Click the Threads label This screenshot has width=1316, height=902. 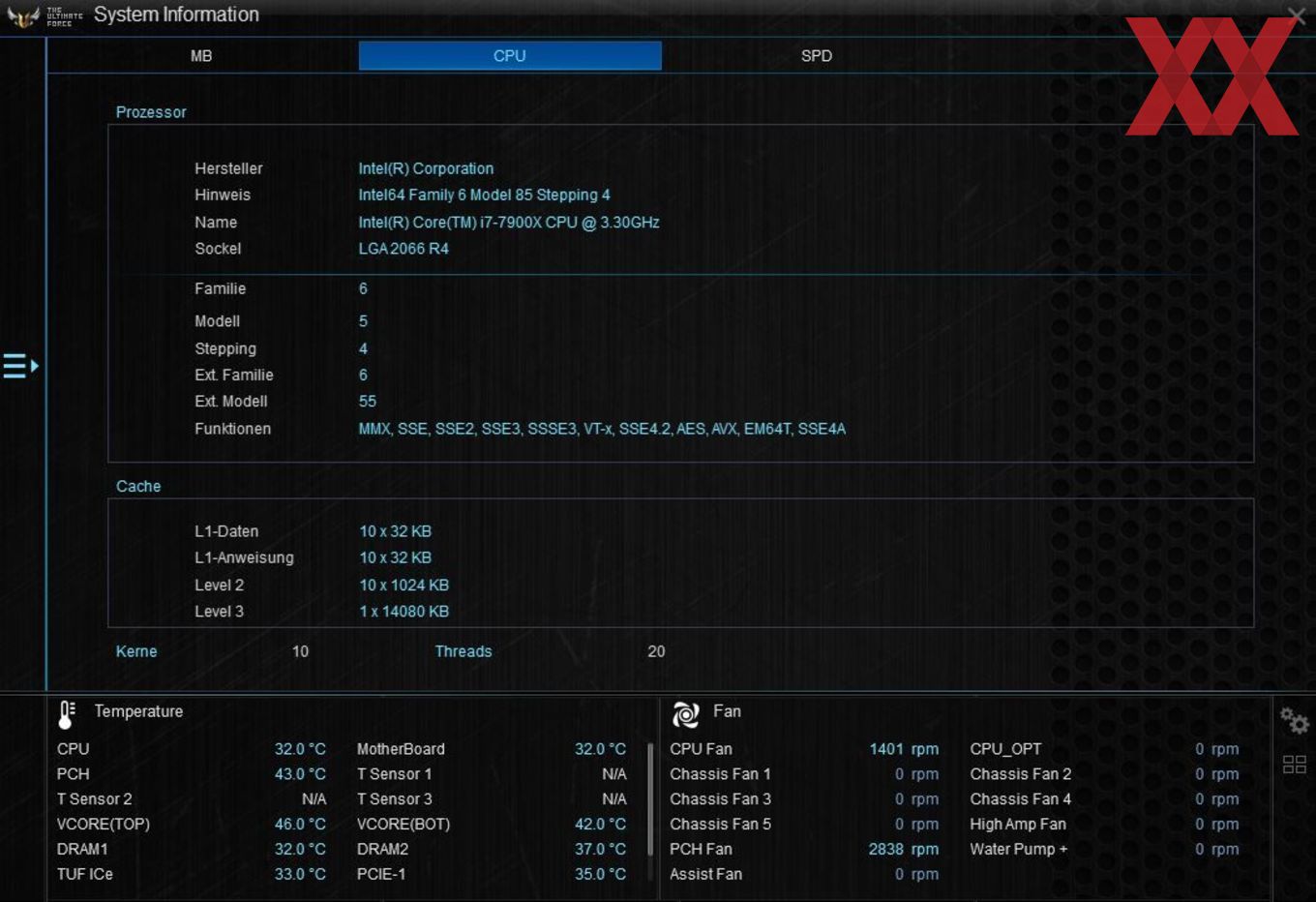click(x=464, y=651)
